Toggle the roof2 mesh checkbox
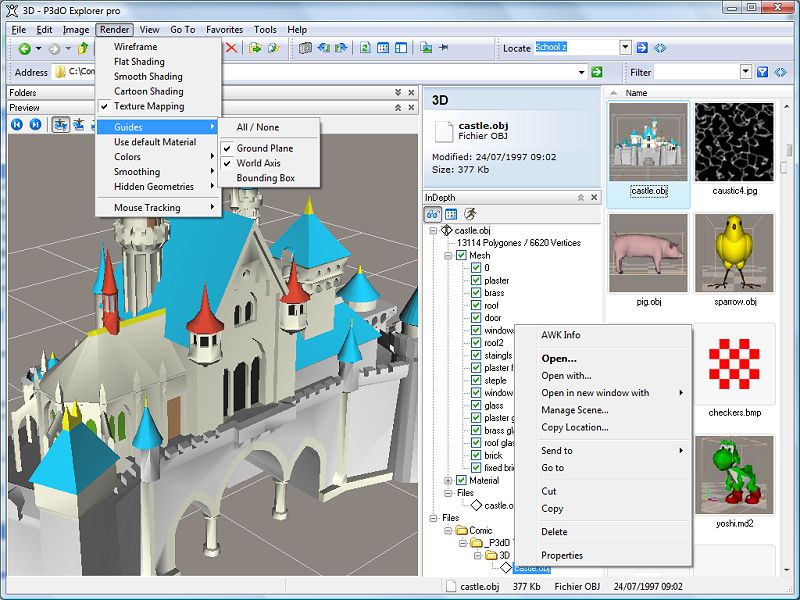Image resolution: width=800 pixels, height=600 pixels. (476, 342)
